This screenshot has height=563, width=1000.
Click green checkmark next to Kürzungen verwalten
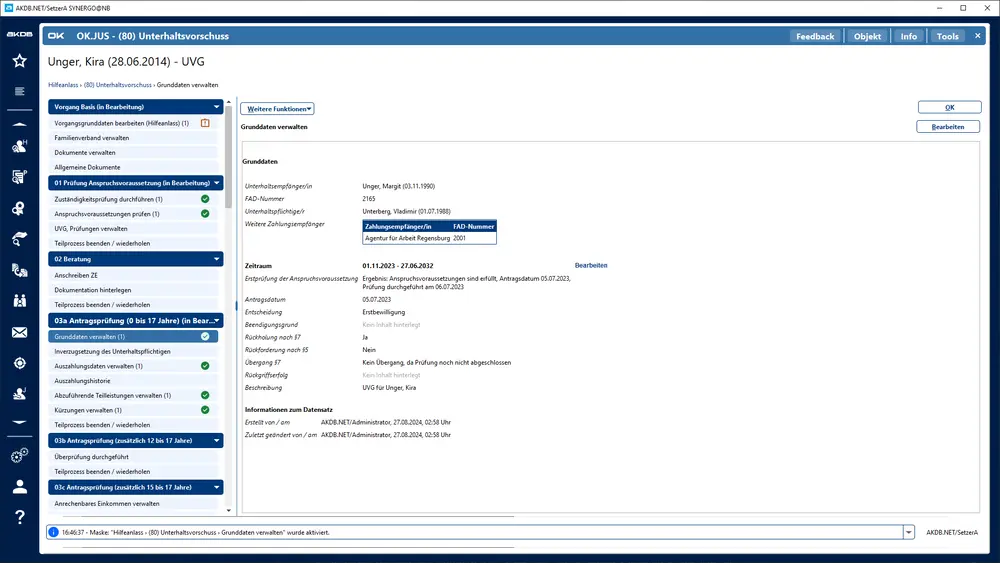pos(205,410)
